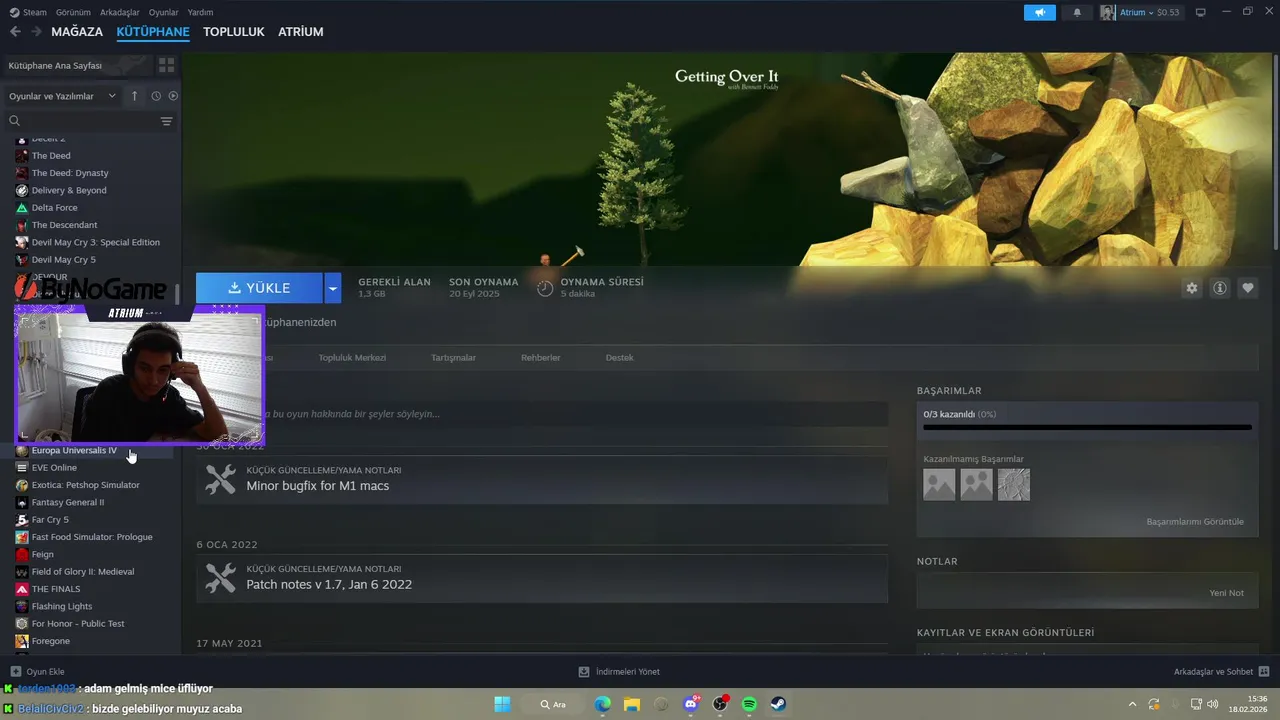Select For Honor - Public Test

coord(78,624)
